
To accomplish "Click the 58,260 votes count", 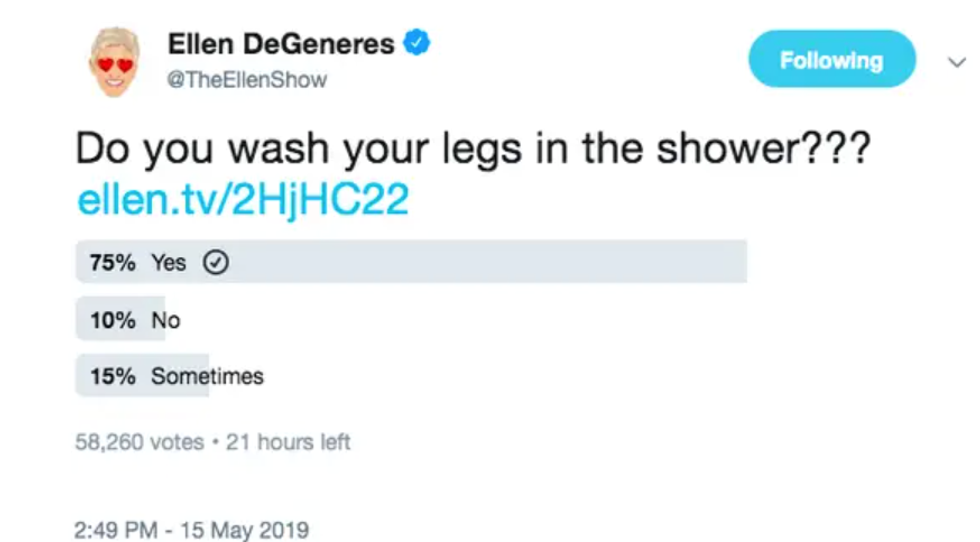I will point(139,441).
